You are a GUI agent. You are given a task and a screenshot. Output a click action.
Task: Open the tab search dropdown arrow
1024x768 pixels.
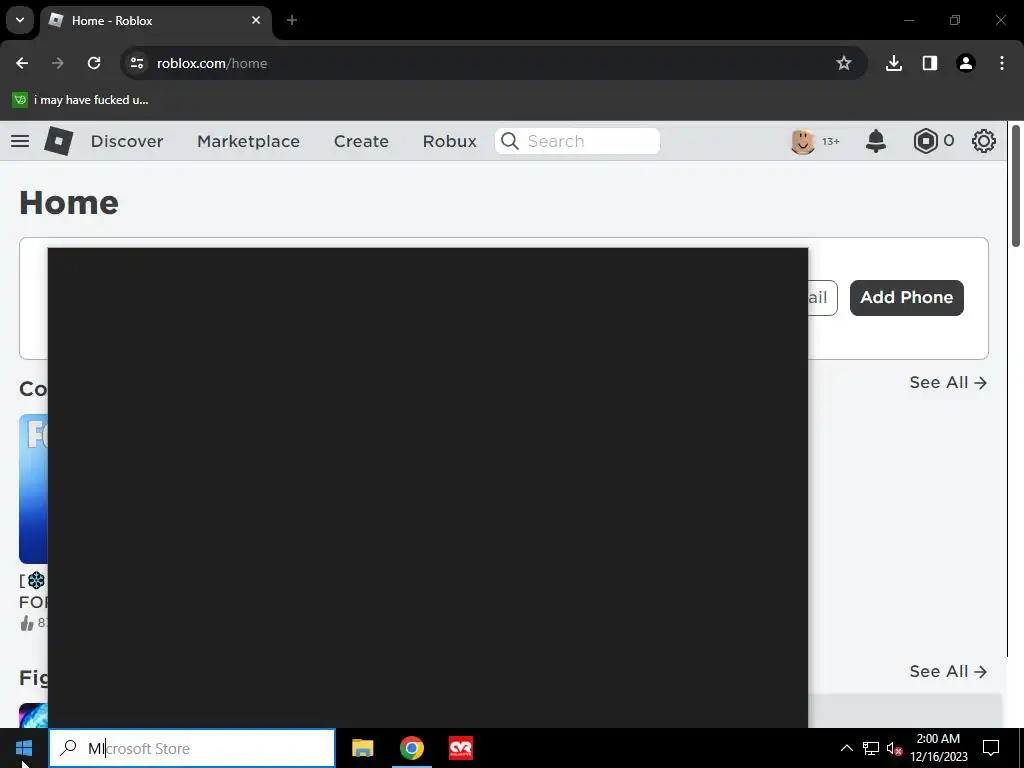point(20,20)
